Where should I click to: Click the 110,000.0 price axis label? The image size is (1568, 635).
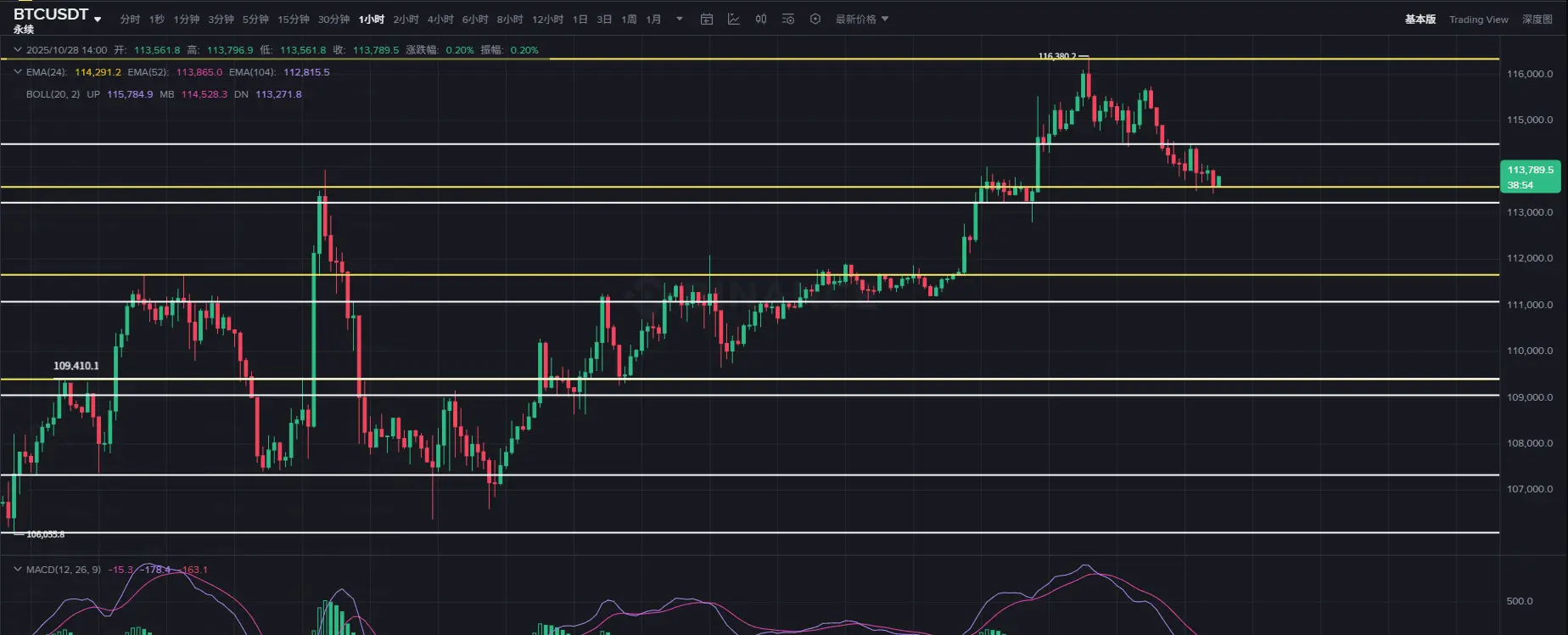[1530, 351]
